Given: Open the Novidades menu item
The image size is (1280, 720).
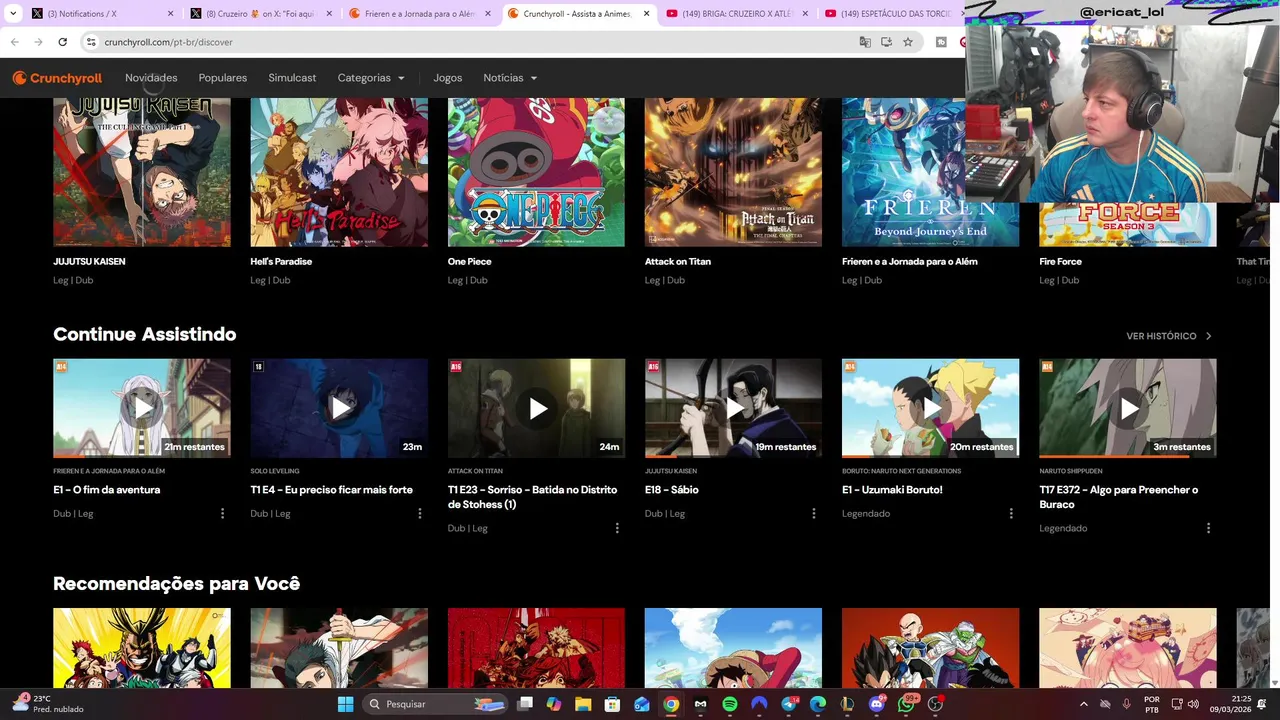Looking at the screenshot, I should [x=151, y=78].
